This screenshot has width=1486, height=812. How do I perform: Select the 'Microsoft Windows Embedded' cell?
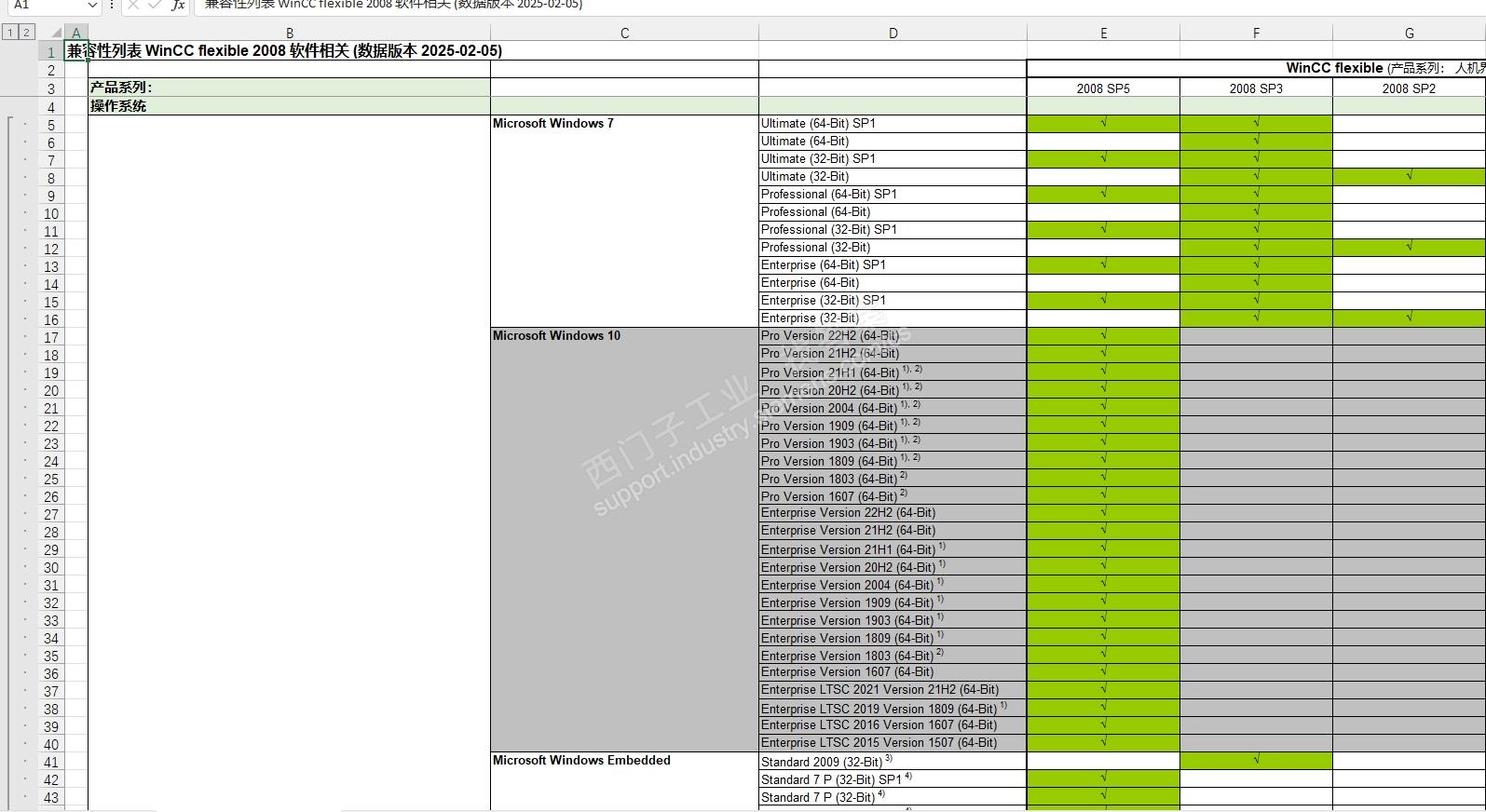pos(624,780)
